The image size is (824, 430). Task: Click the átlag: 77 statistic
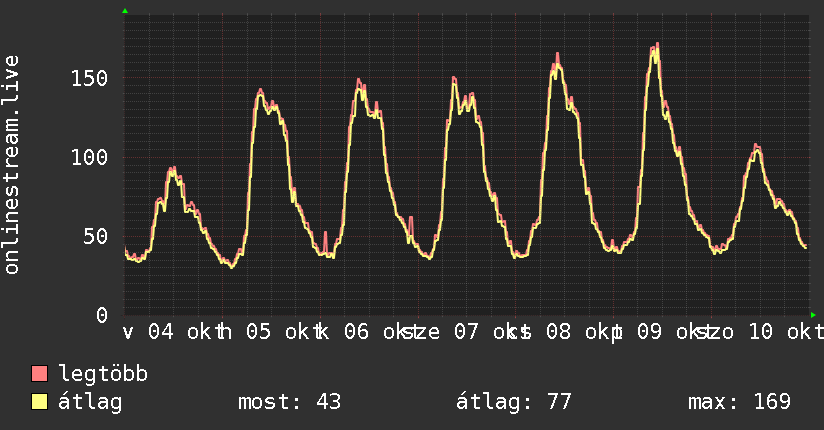tap(513, 402)
